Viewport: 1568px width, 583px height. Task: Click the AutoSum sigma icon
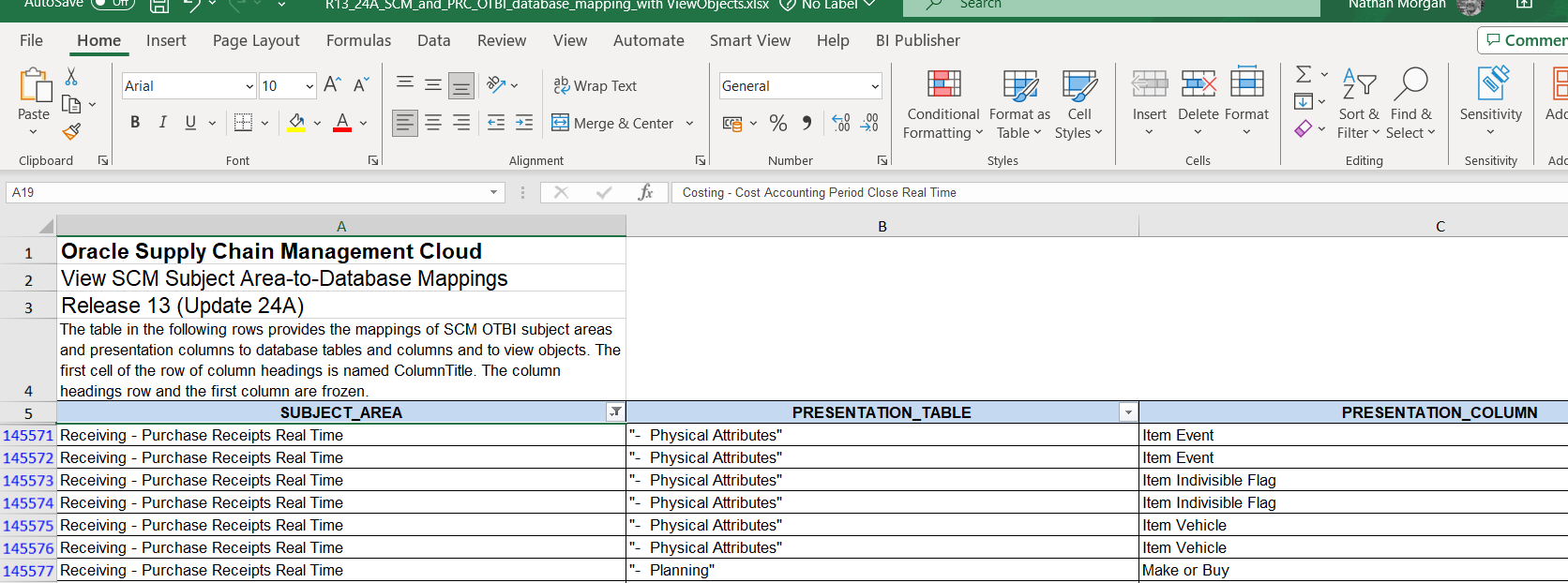click(1304, 74)
